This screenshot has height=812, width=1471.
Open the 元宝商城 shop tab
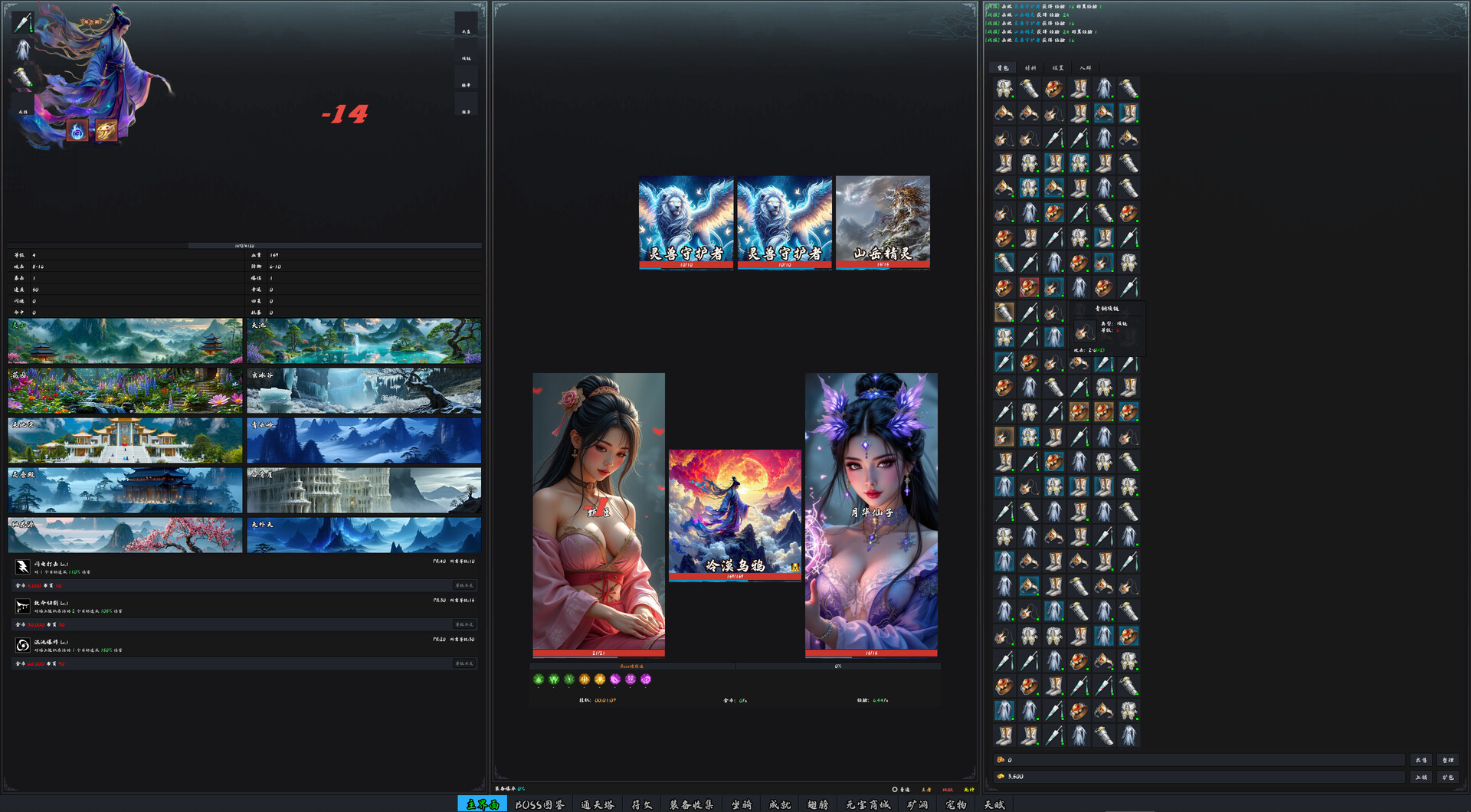pyautogui.click(x=867, y=804)
